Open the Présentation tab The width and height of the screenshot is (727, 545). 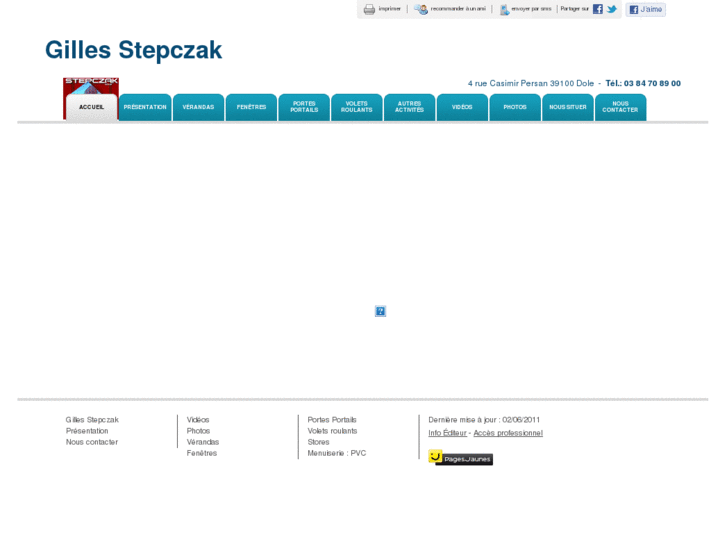145,107
